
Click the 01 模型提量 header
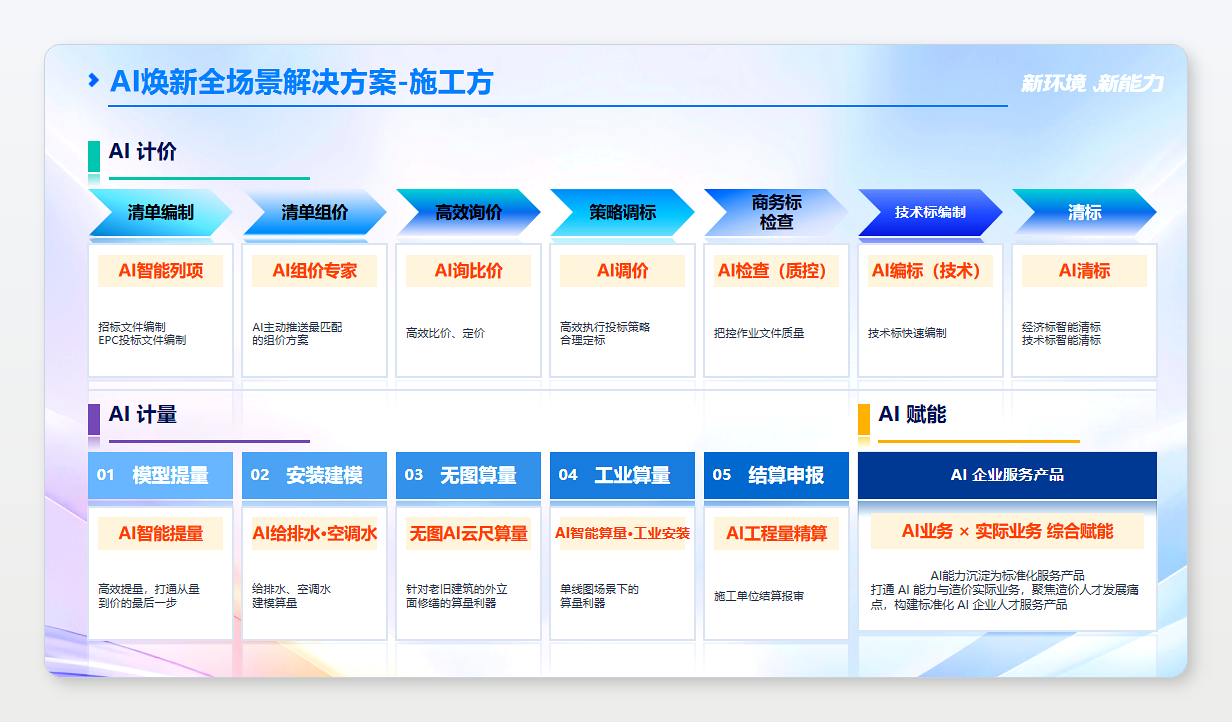tap(161, 475)
